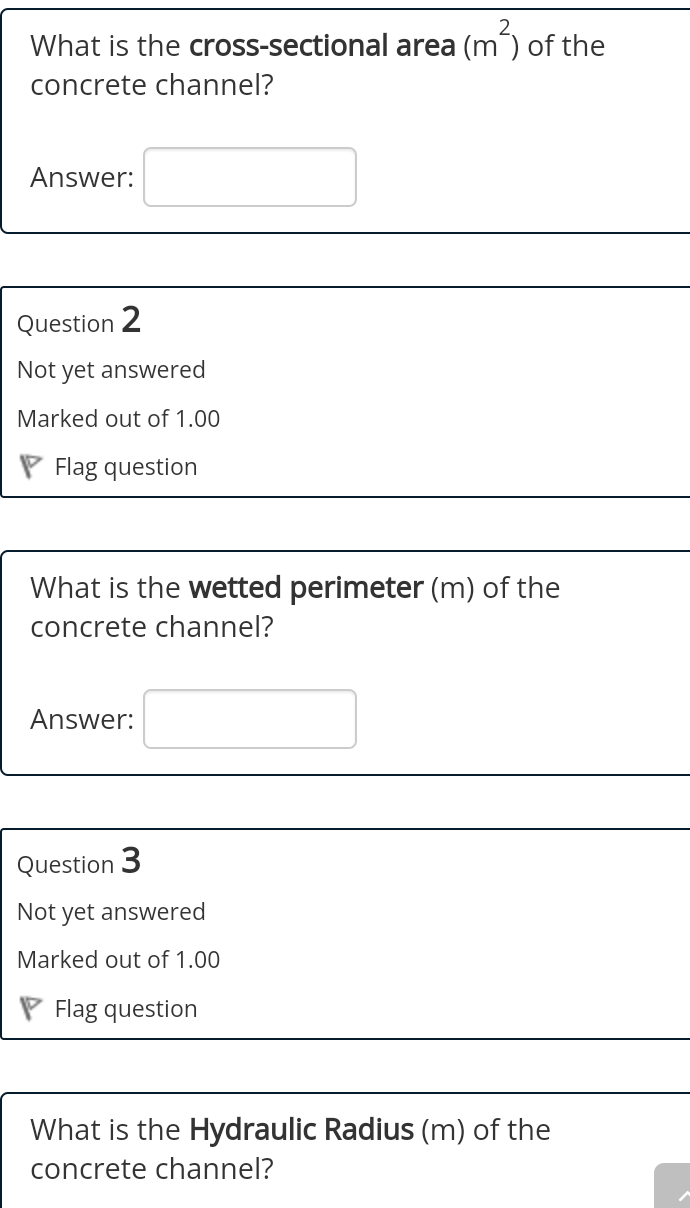Viewport: 690px width, 1208px height.
Task: Click the 'Answer:' label for wetted perimeter
Action: tap(82, 720)
